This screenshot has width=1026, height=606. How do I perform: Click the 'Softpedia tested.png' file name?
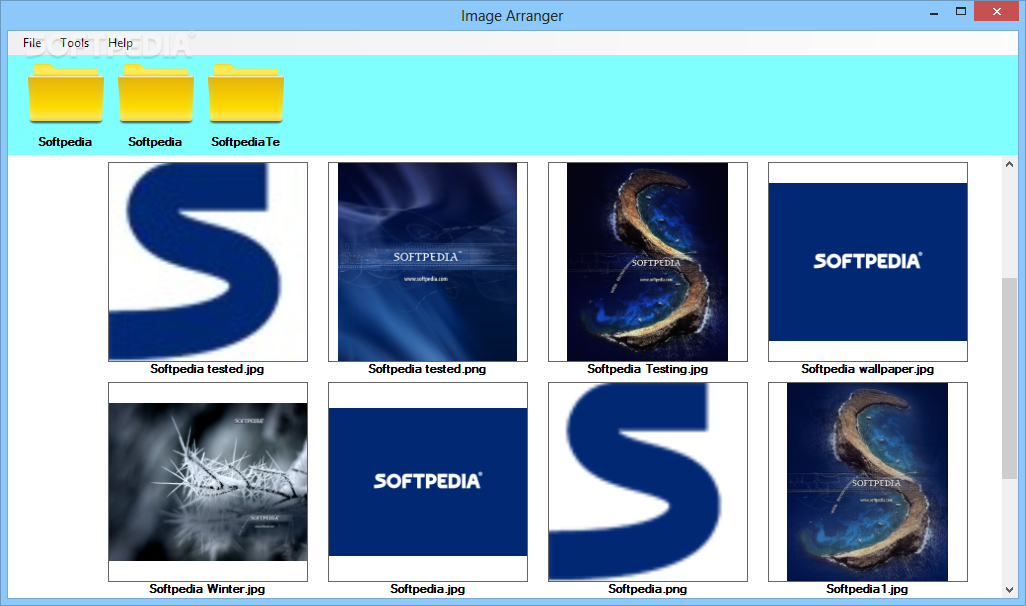click(427, 369)
